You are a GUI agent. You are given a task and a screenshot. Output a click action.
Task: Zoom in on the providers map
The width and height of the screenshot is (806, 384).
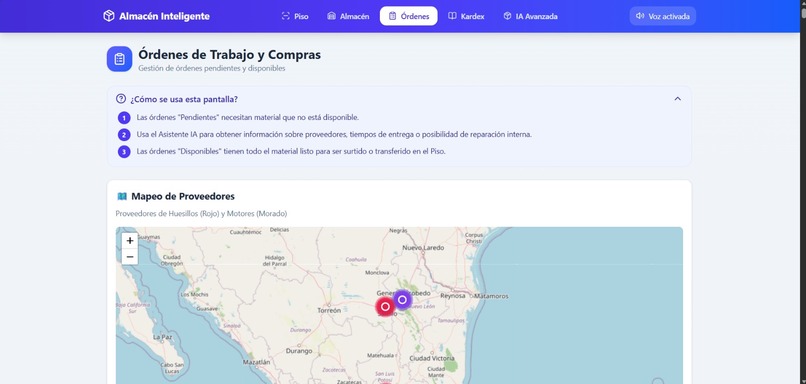(x=130, y=240)
